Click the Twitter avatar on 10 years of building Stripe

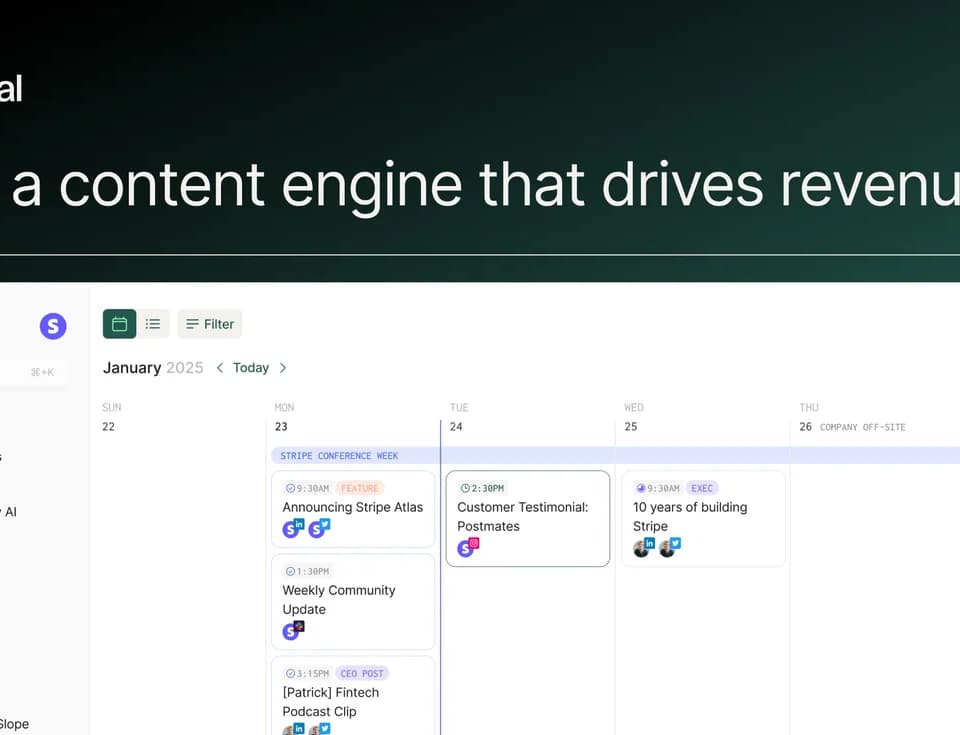click(670, 548)
